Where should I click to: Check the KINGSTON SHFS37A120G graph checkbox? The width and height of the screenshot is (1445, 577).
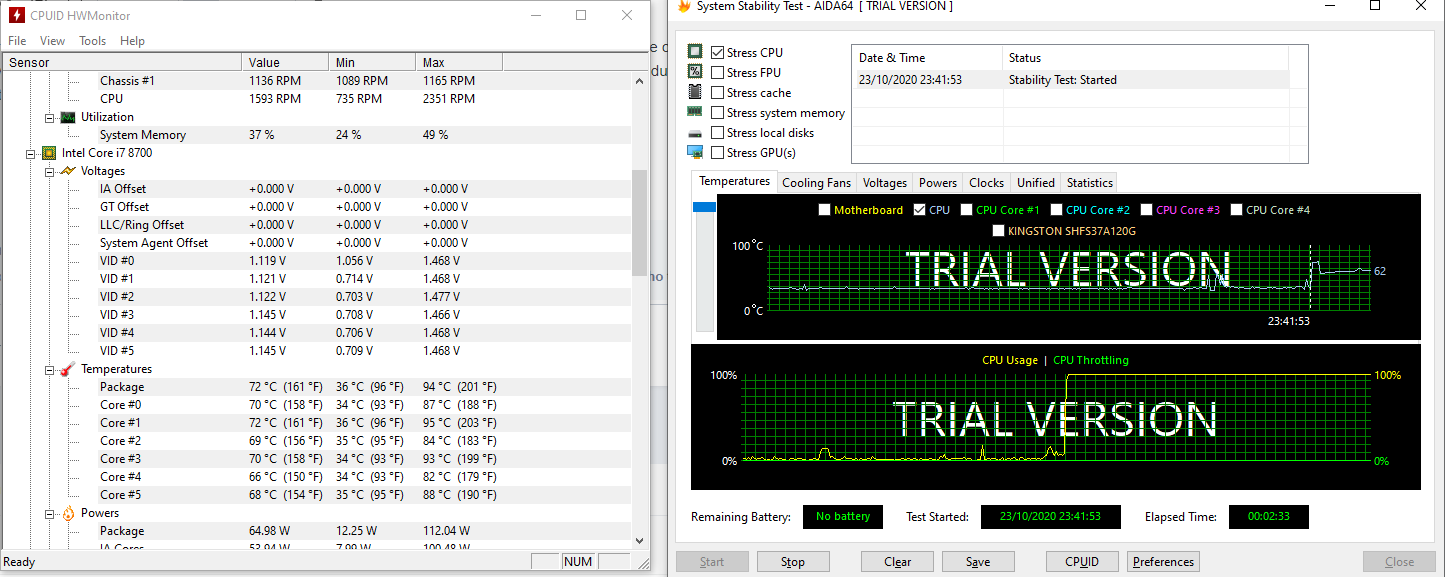pos(998,231)
